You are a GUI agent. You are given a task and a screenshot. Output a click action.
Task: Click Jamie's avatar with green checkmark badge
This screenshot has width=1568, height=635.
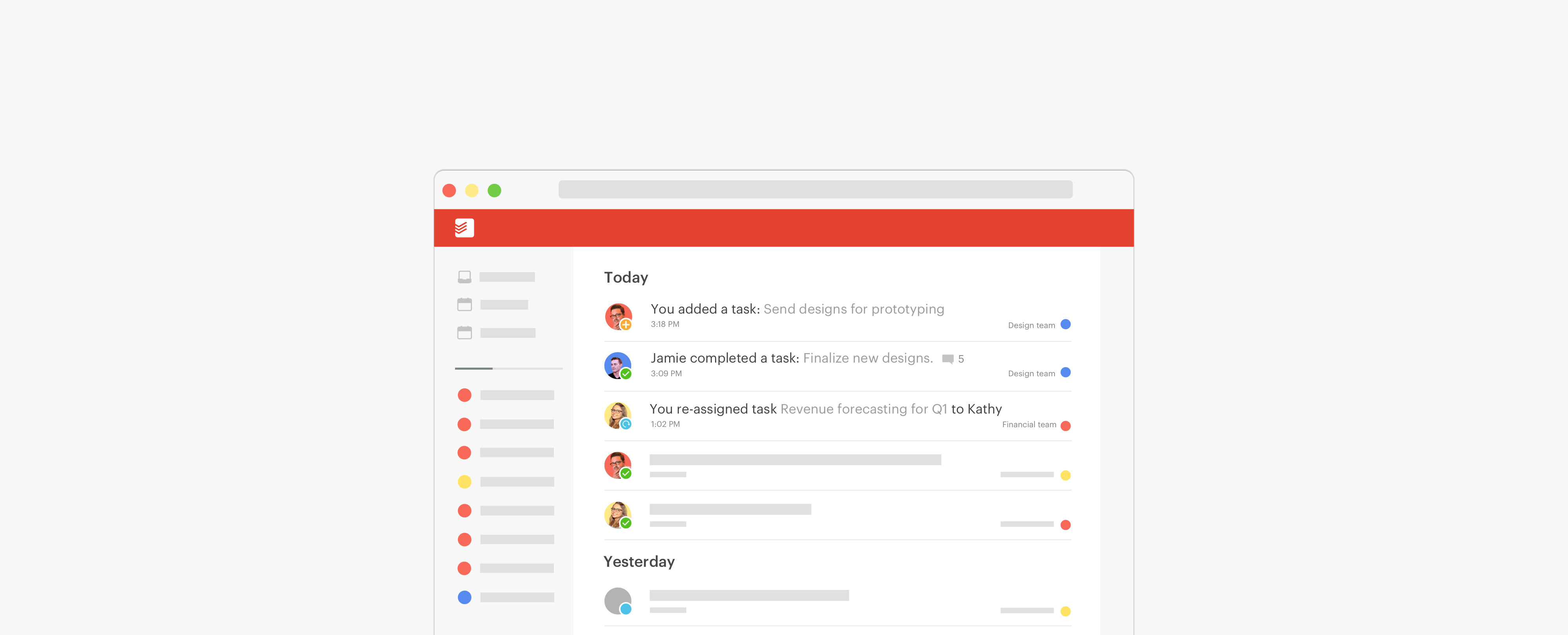[618, 365]
